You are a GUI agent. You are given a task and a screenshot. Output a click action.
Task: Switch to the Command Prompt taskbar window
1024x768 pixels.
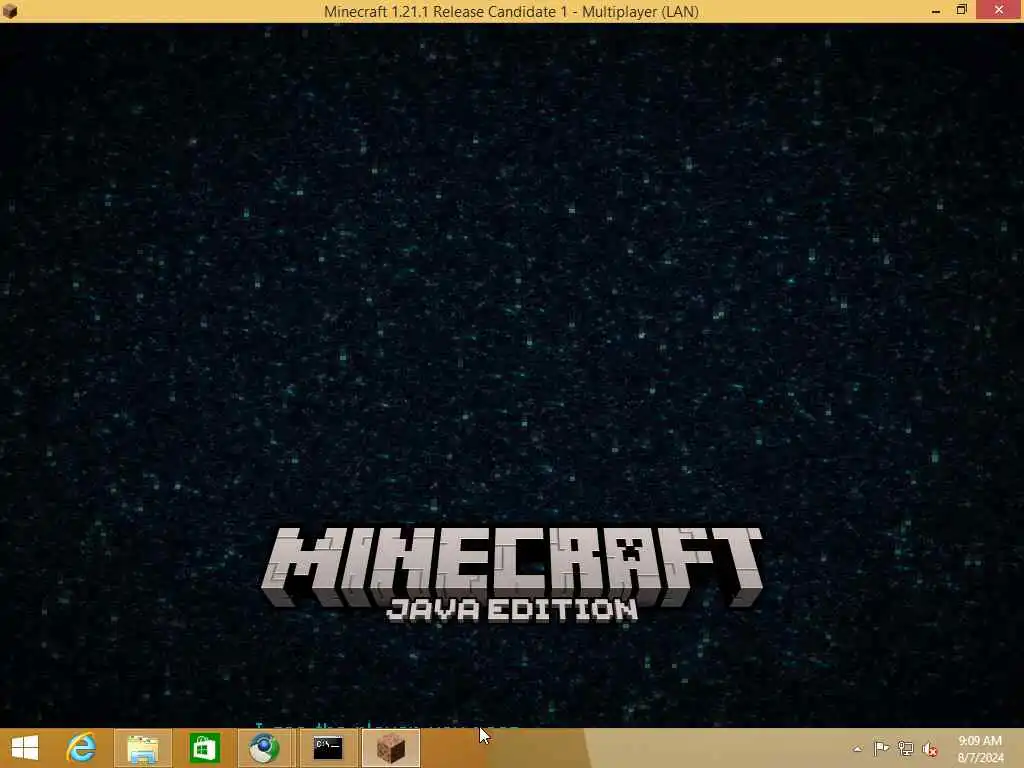[x=327, y=748]
